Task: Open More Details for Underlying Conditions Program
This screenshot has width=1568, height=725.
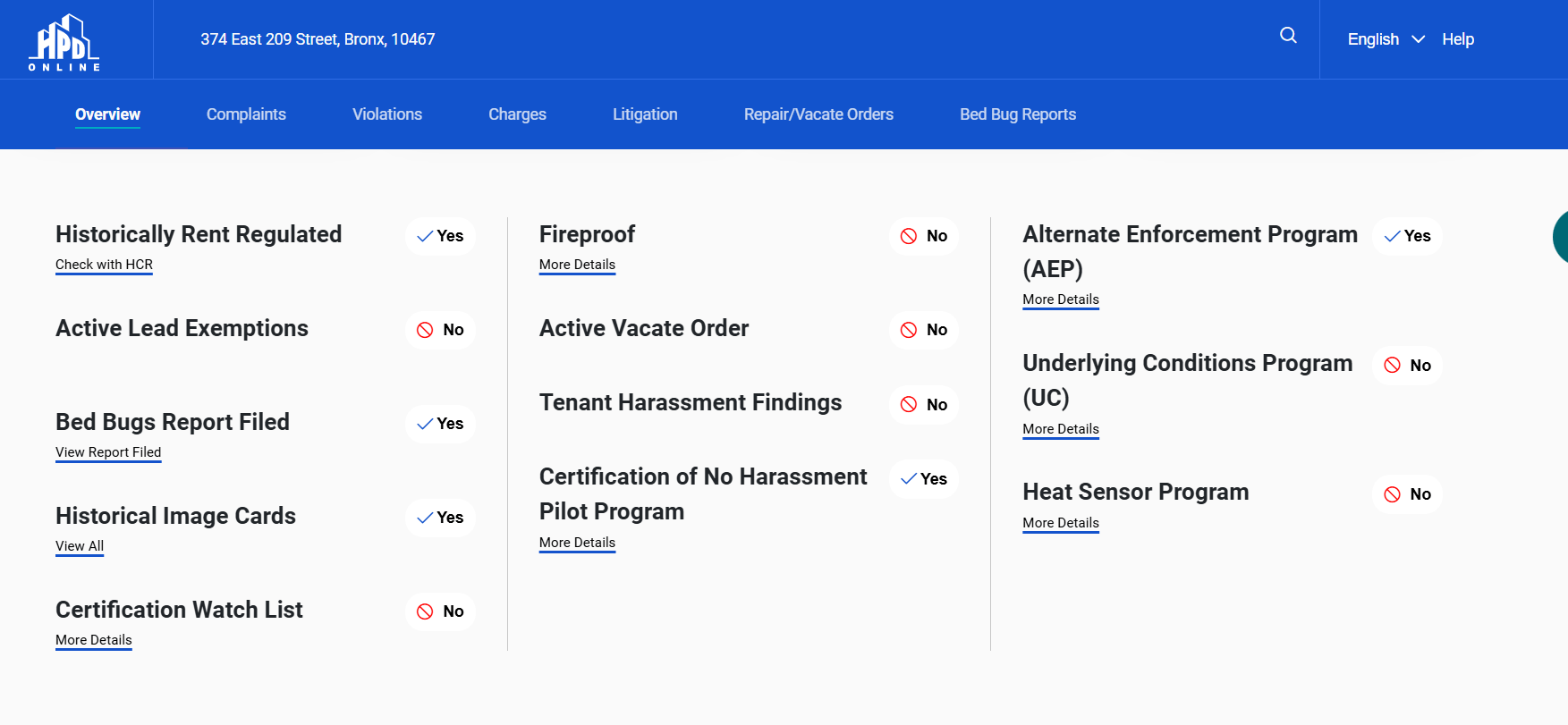Action: coord(1061,429)
